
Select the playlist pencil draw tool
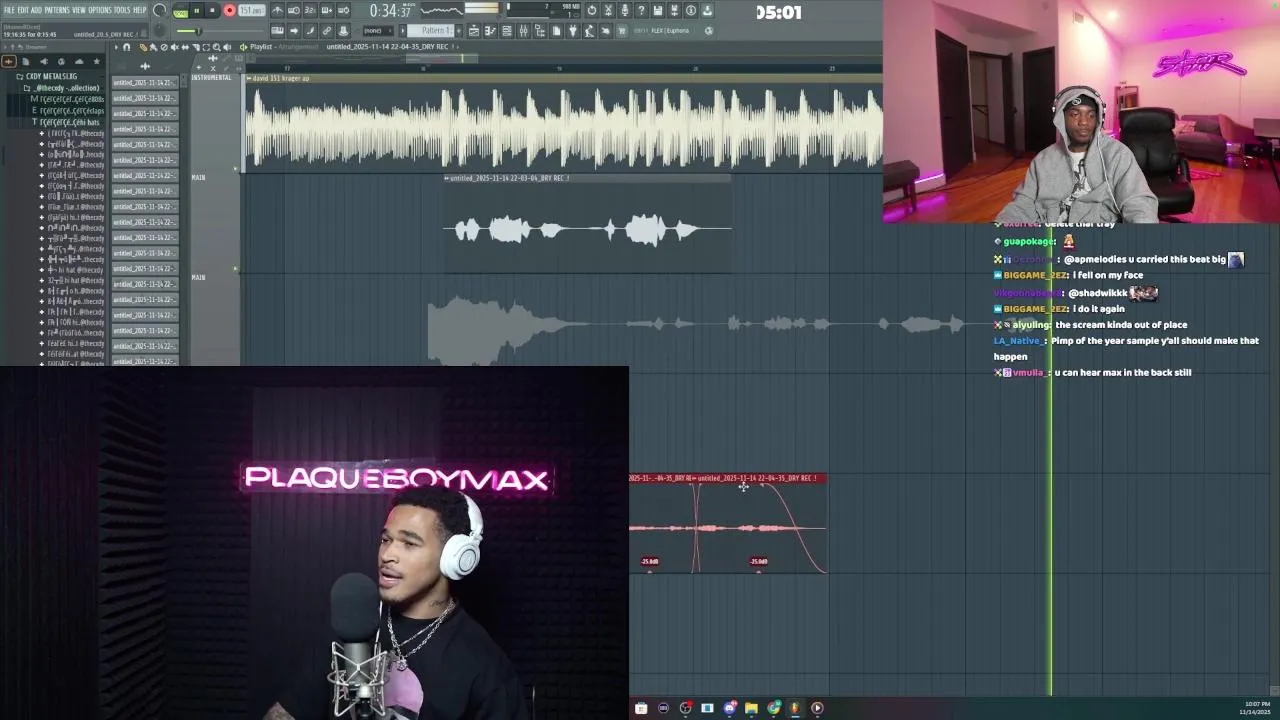(143, 47)
